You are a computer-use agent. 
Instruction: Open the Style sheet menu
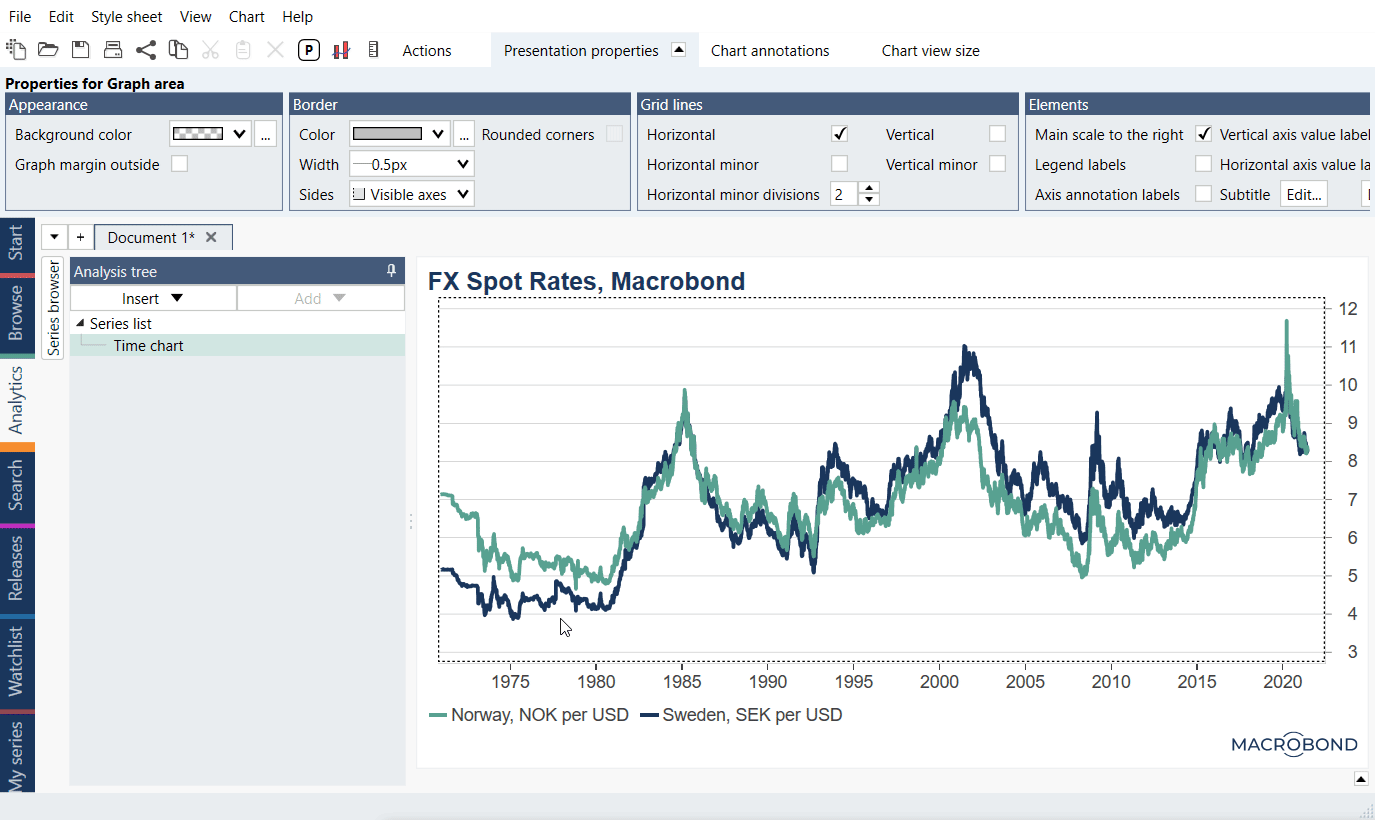[x=126, y=17]
